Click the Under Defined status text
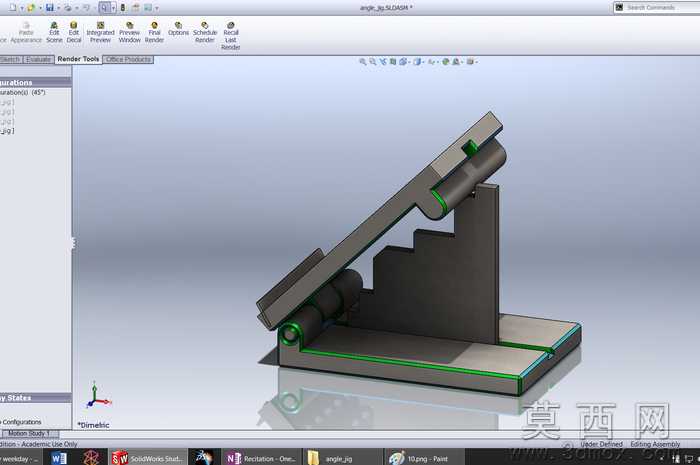This screenshot has width=700, height=465. [x=601, y=444]
